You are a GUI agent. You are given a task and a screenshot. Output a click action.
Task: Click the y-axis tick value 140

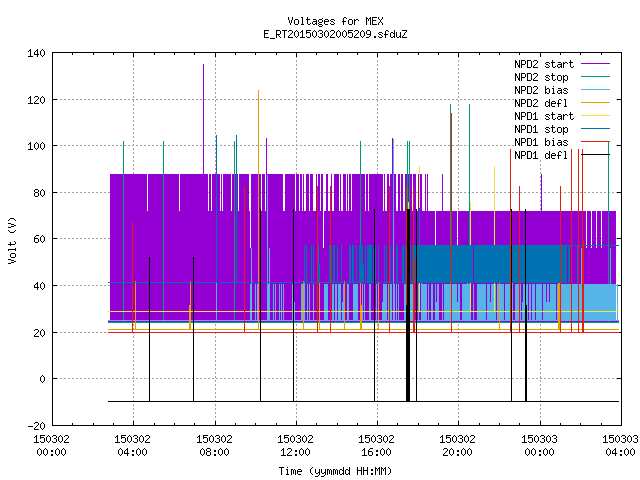coord(36,53)
